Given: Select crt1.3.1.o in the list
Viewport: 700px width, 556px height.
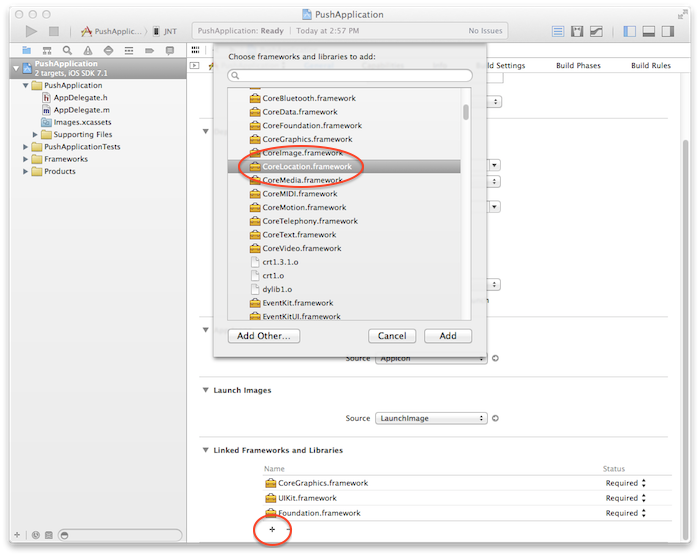Looking at the screenshot, I should pyautogui.click(x=344, y=262).
